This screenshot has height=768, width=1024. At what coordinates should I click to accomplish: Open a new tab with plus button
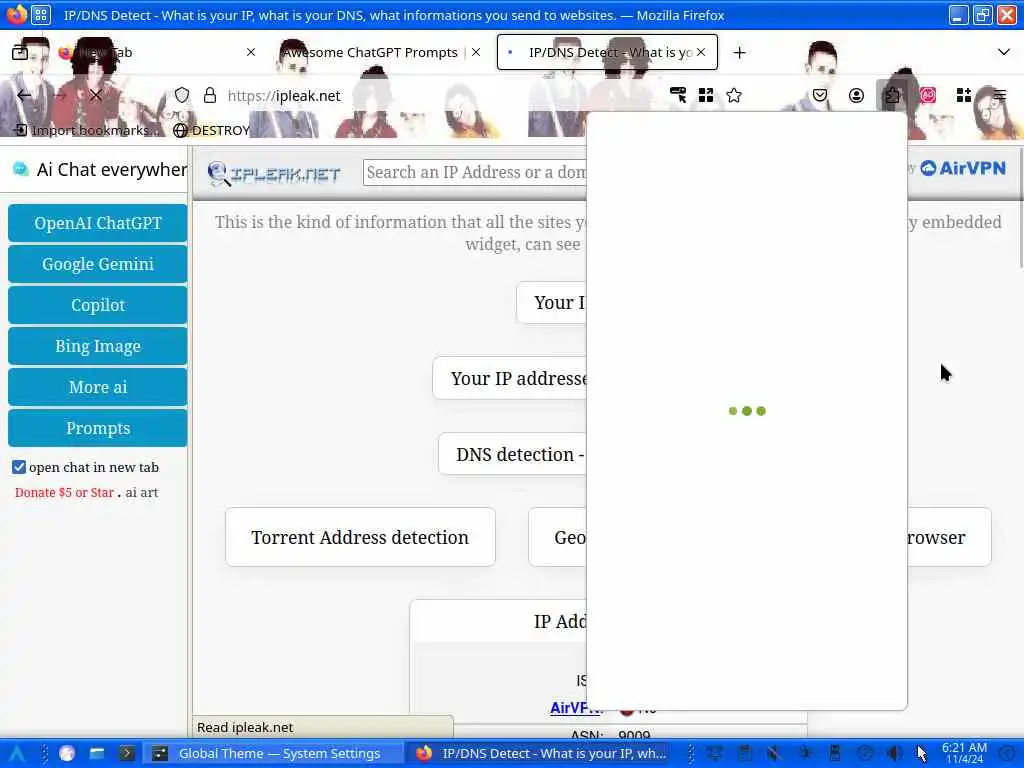(739, 52)
